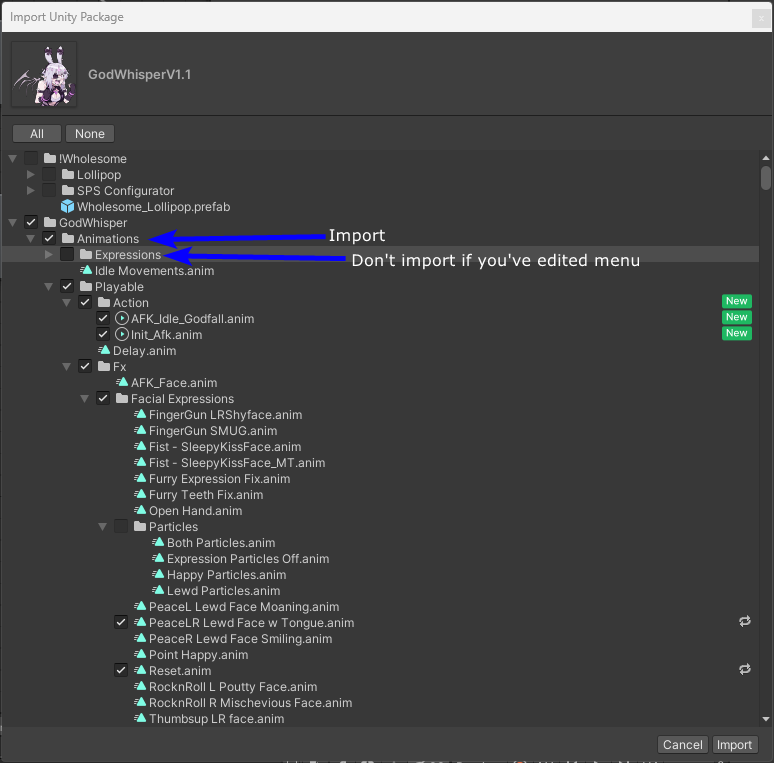Viewport: 774px width, 763px height.
Task: Collapse the Particles folder arrow
Action: click(103, 527)
